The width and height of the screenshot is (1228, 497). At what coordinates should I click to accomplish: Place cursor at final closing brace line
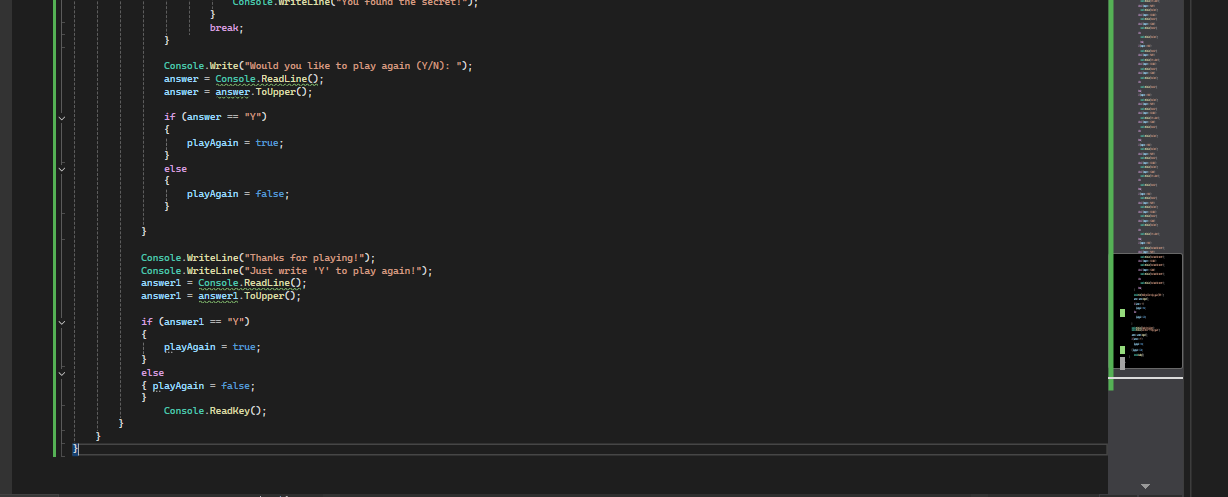(x=590, y=449)
